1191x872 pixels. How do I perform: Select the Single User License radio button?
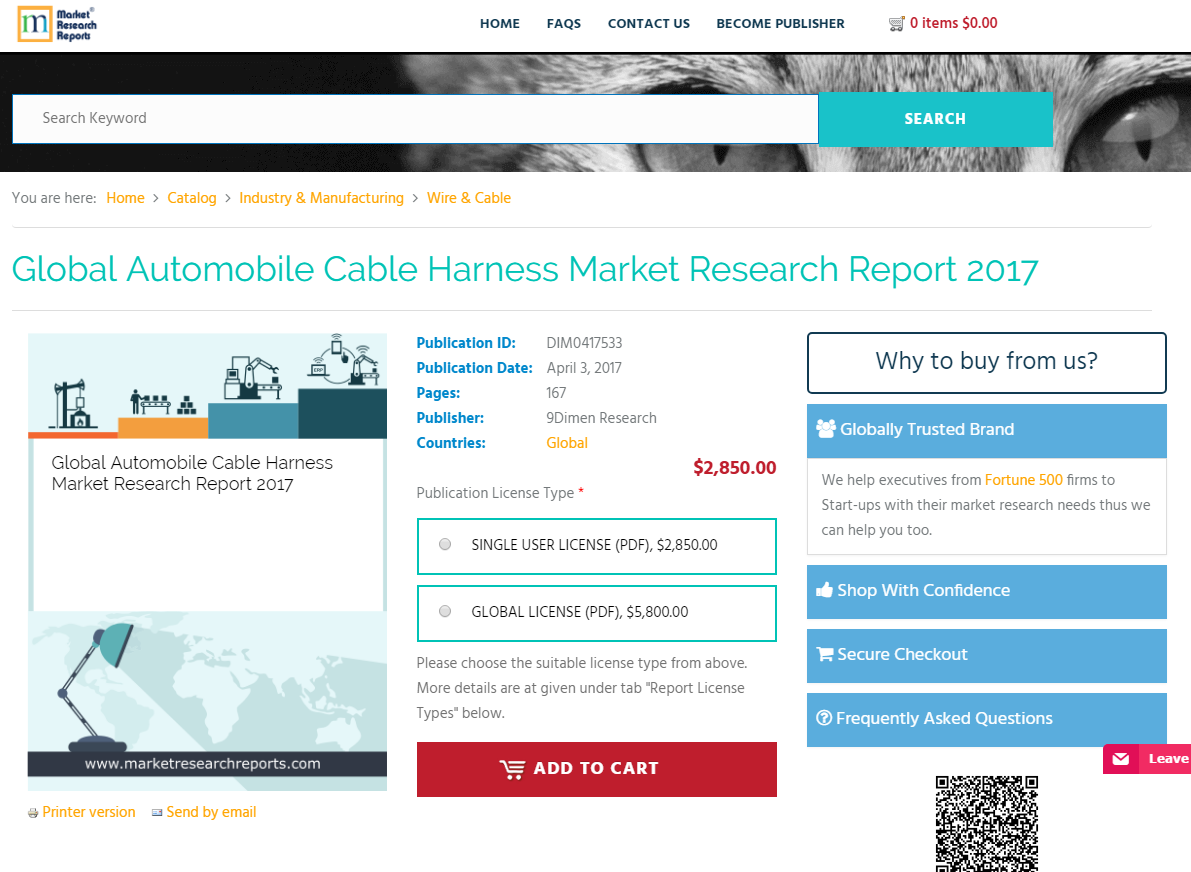(x=445, y=545)
